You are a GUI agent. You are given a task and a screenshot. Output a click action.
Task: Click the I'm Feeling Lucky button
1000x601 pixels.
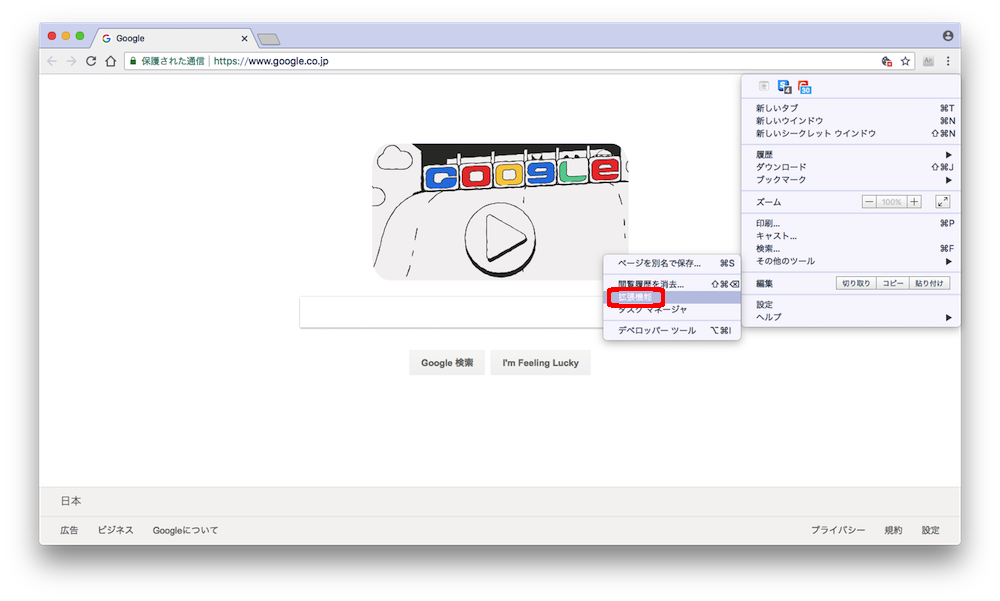[540, 362]
